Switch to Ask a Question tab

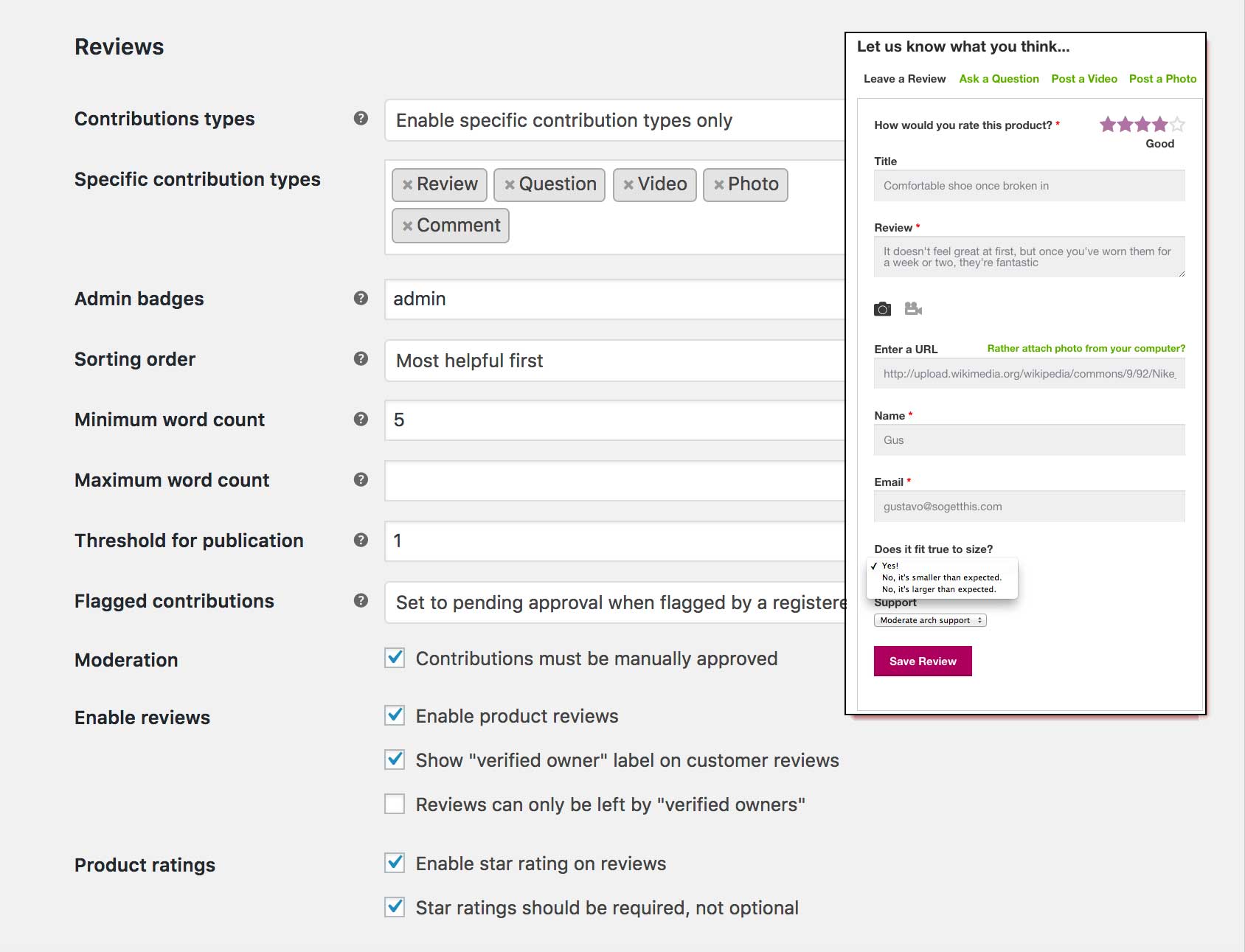(x=999, y=79)
